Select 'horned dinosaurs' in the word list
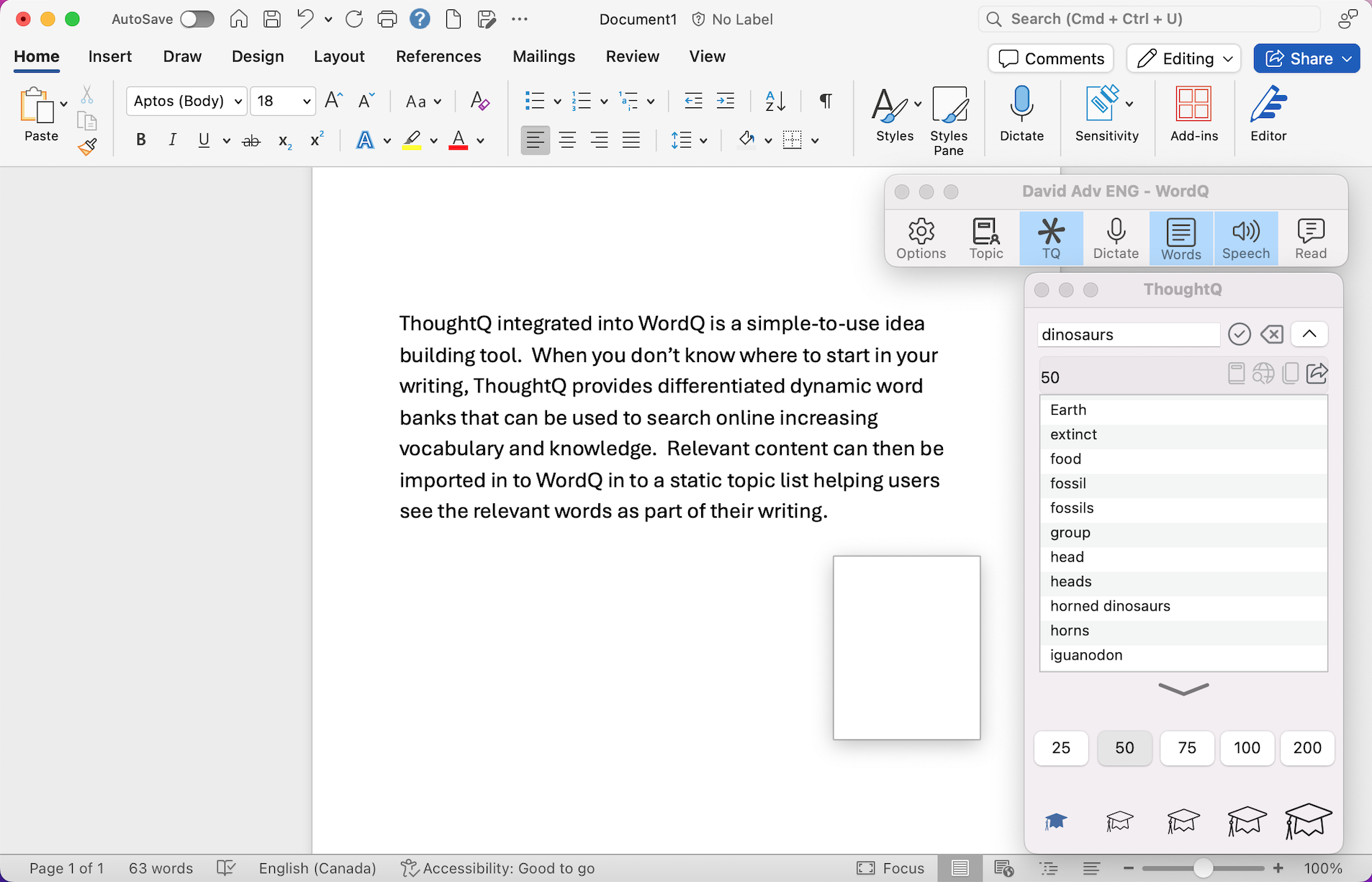 point(1183,606)
